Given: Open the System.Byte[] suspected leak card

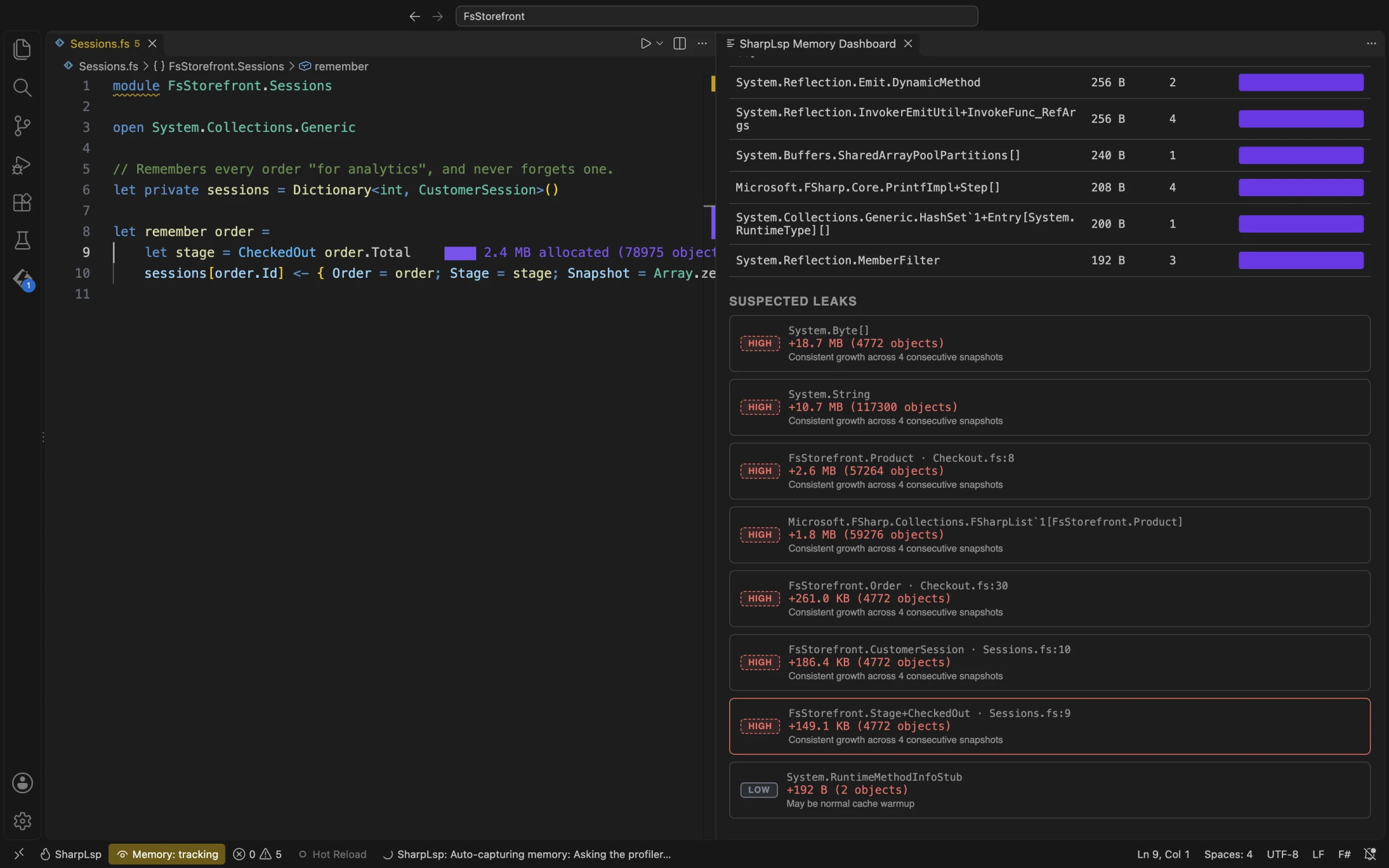Looking at the screenshot, I should 1049,343.
